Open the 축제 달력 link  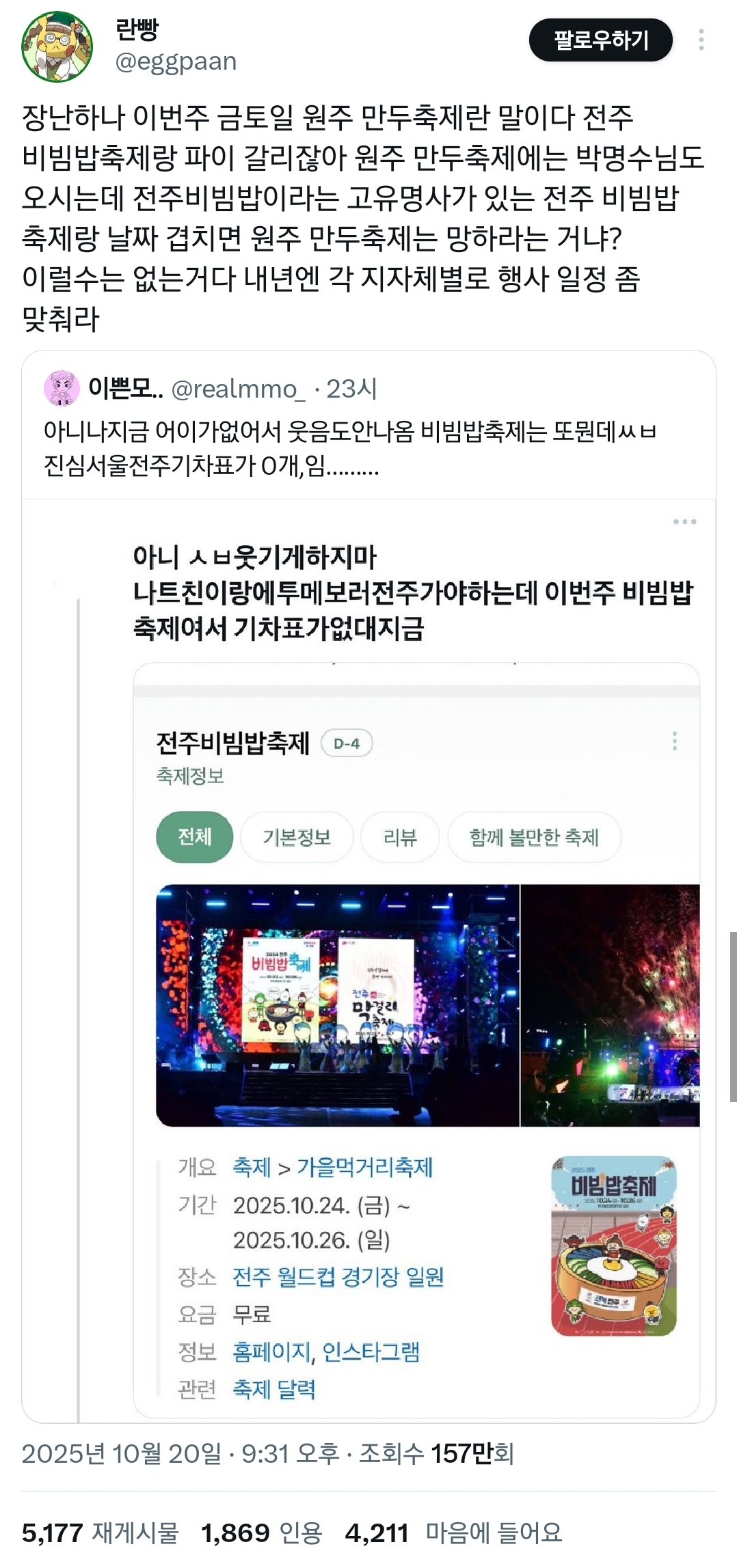pos(274,1388)
